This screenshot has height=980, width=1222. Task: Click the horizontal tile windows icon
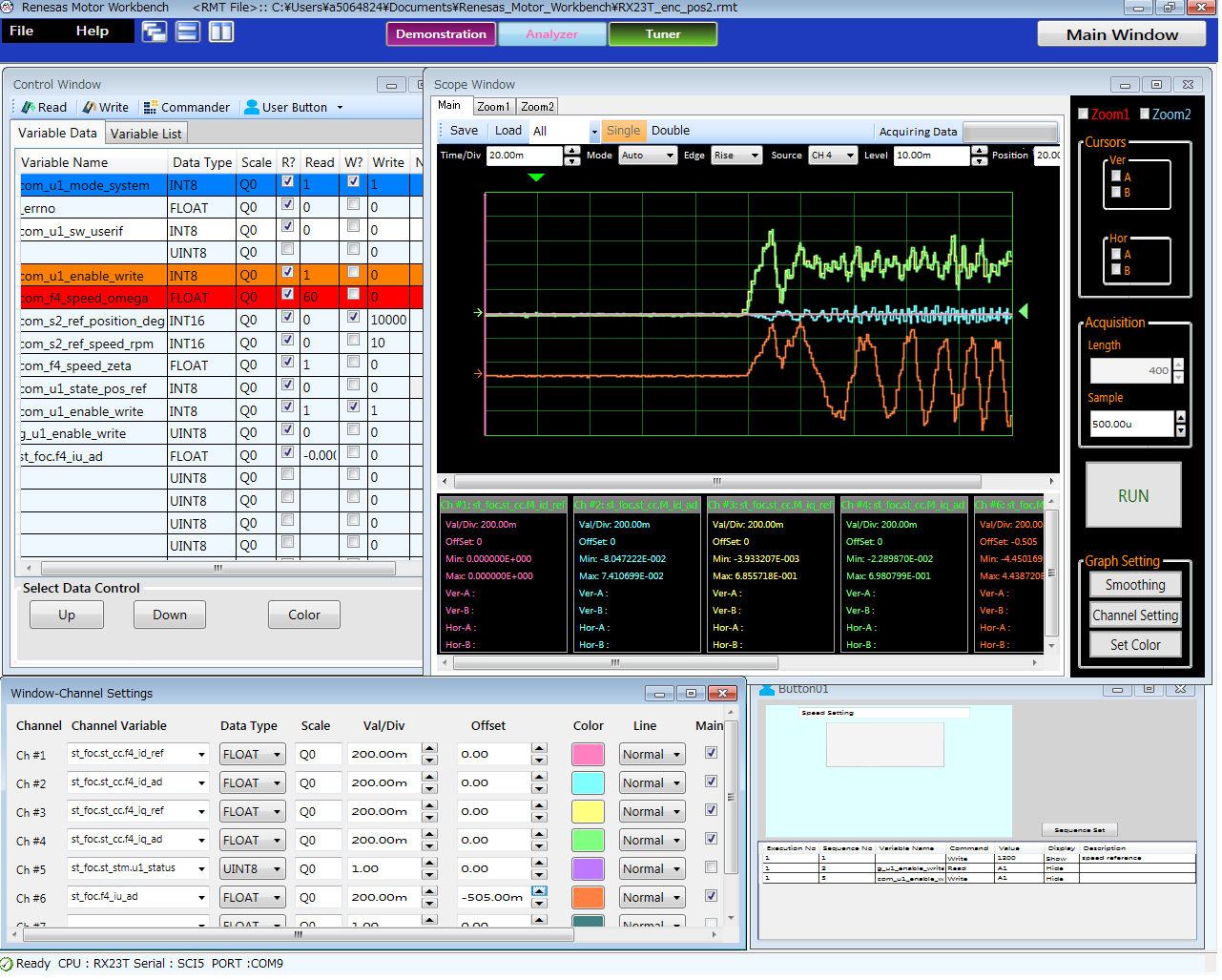click(x=188, y=32)
